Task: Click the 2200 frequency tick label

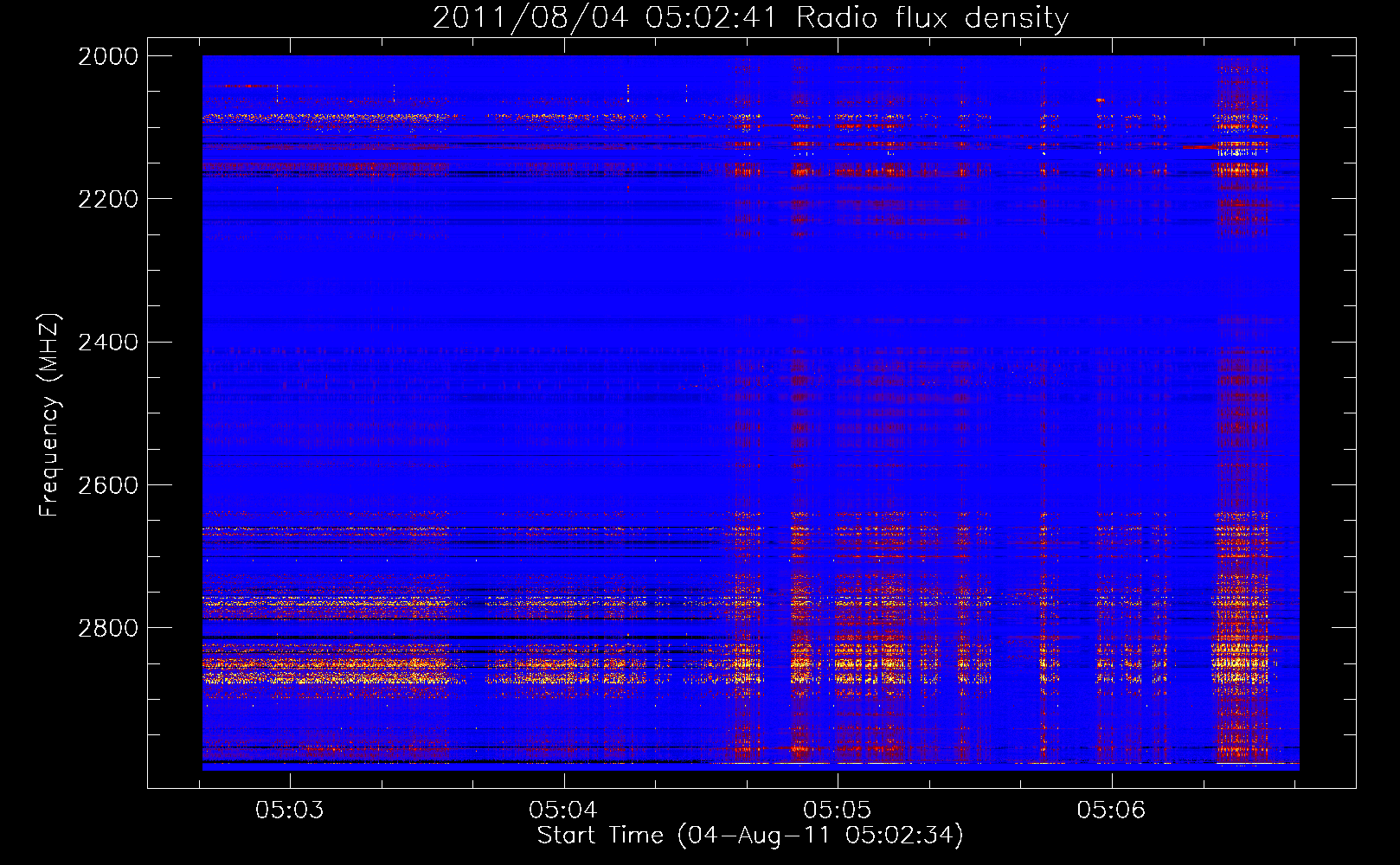Action: 108,199
